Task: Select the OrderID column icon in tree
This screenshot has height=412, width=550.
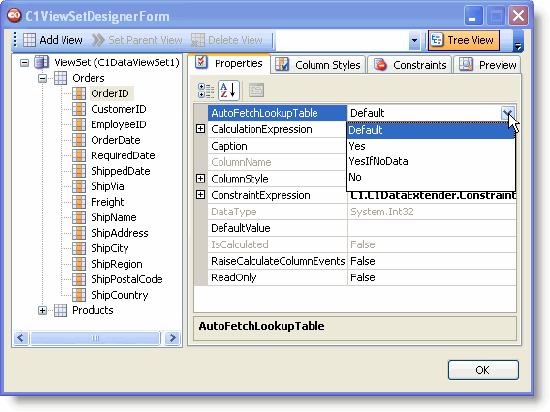Action: [x=79, y=94]
